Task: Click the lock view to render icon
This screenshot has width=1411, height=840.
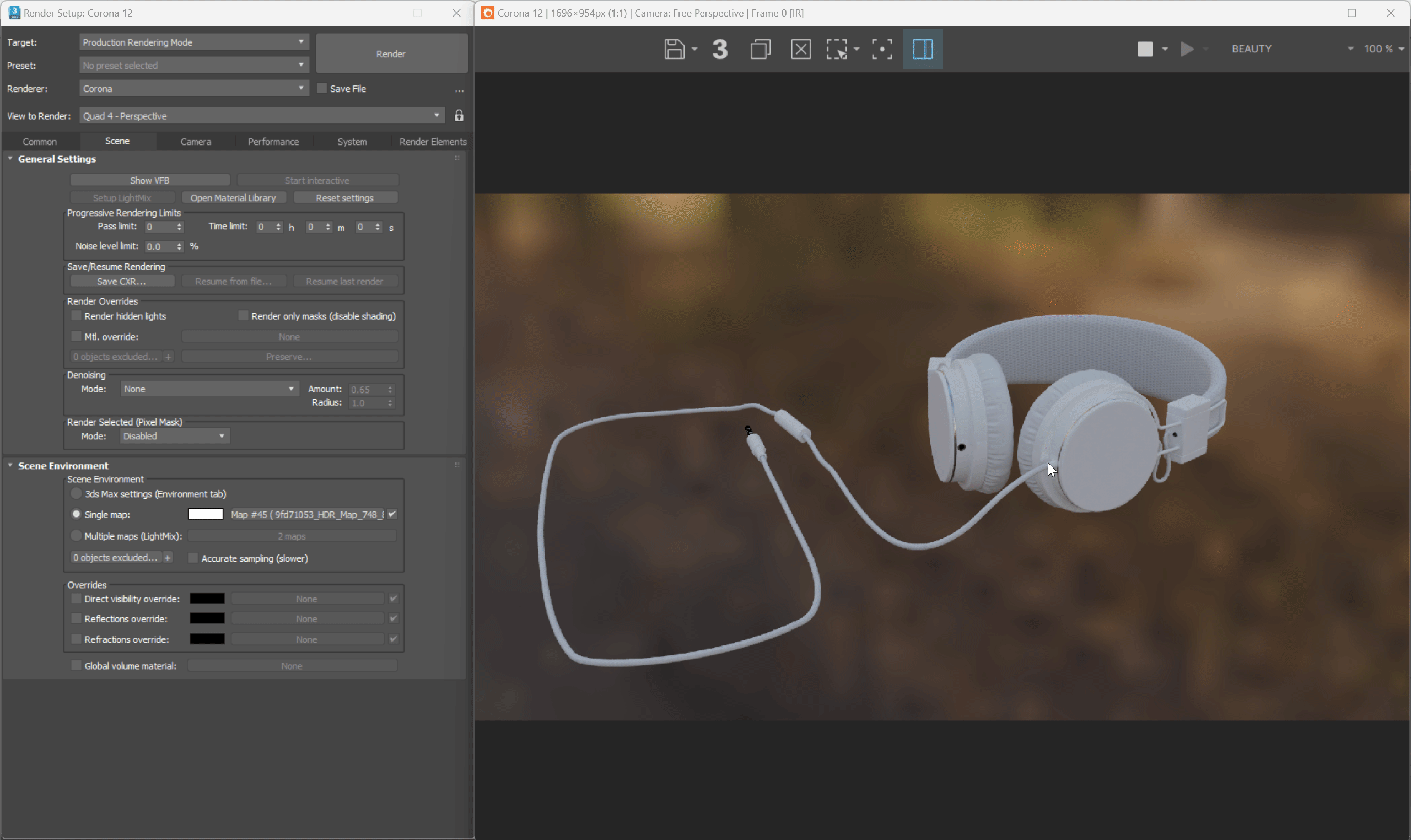Action: [459, 116]
